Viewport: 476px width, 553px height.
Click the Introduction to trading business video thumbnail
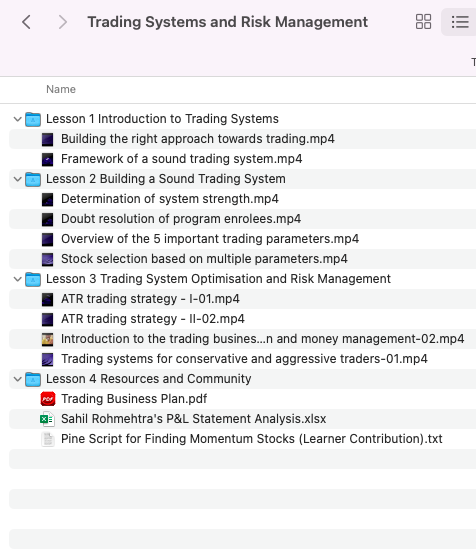coord(48,339)
